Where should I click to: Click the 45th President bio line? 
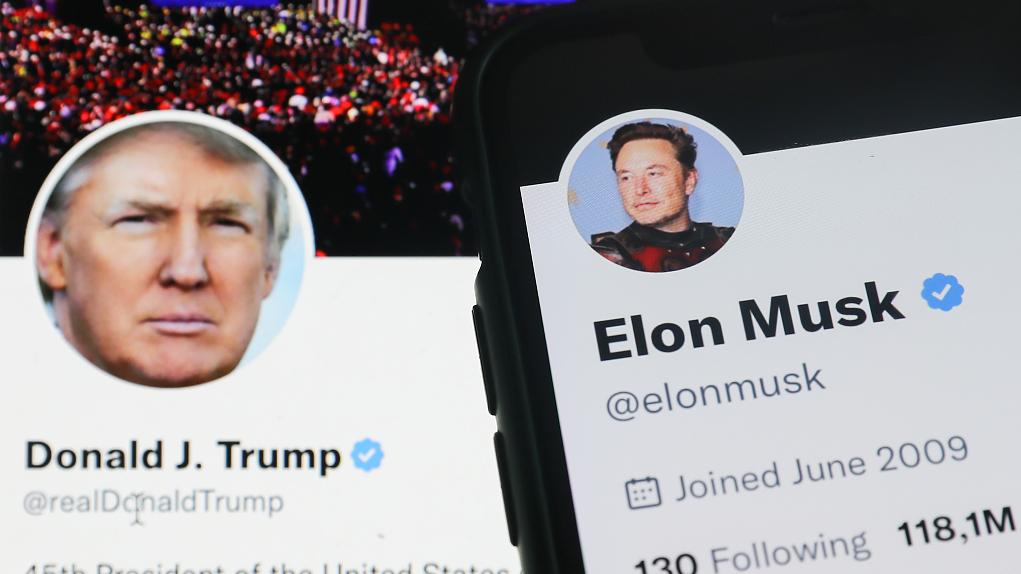[267, 568]
